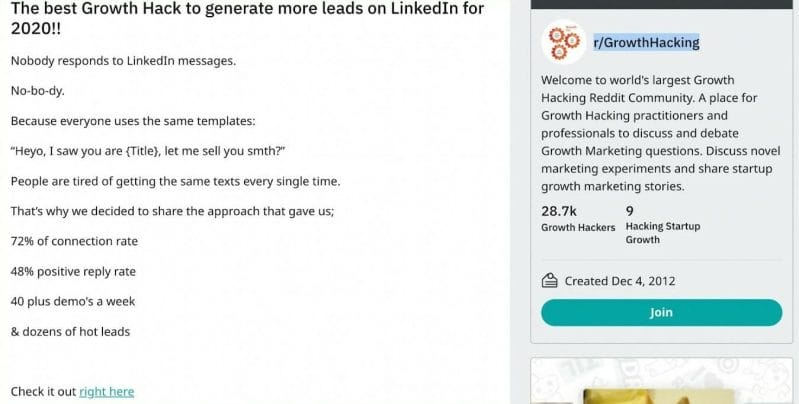Click the advertisement thumbnail below community card
The height and width of the screenshot is (404, 799).
[x=661, y=381]
